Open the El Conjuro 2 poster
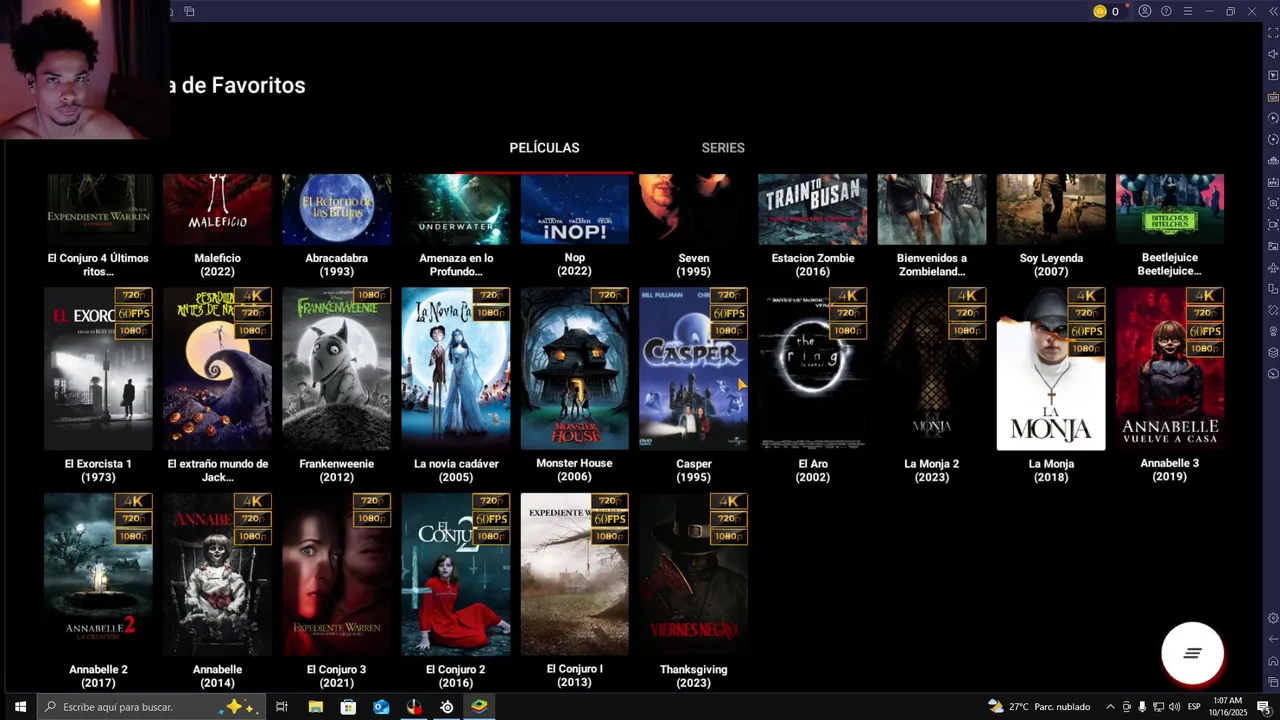Screen dimensions: 1280x720 [x=456, y=575]
